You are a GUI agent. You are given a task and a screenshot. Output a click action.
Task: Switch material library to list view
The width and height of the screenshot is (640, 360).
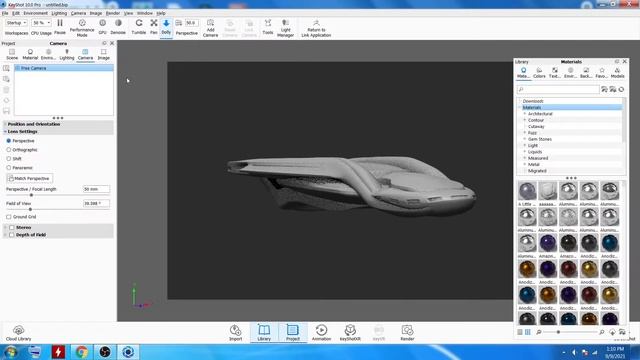(x=520, y=332)
